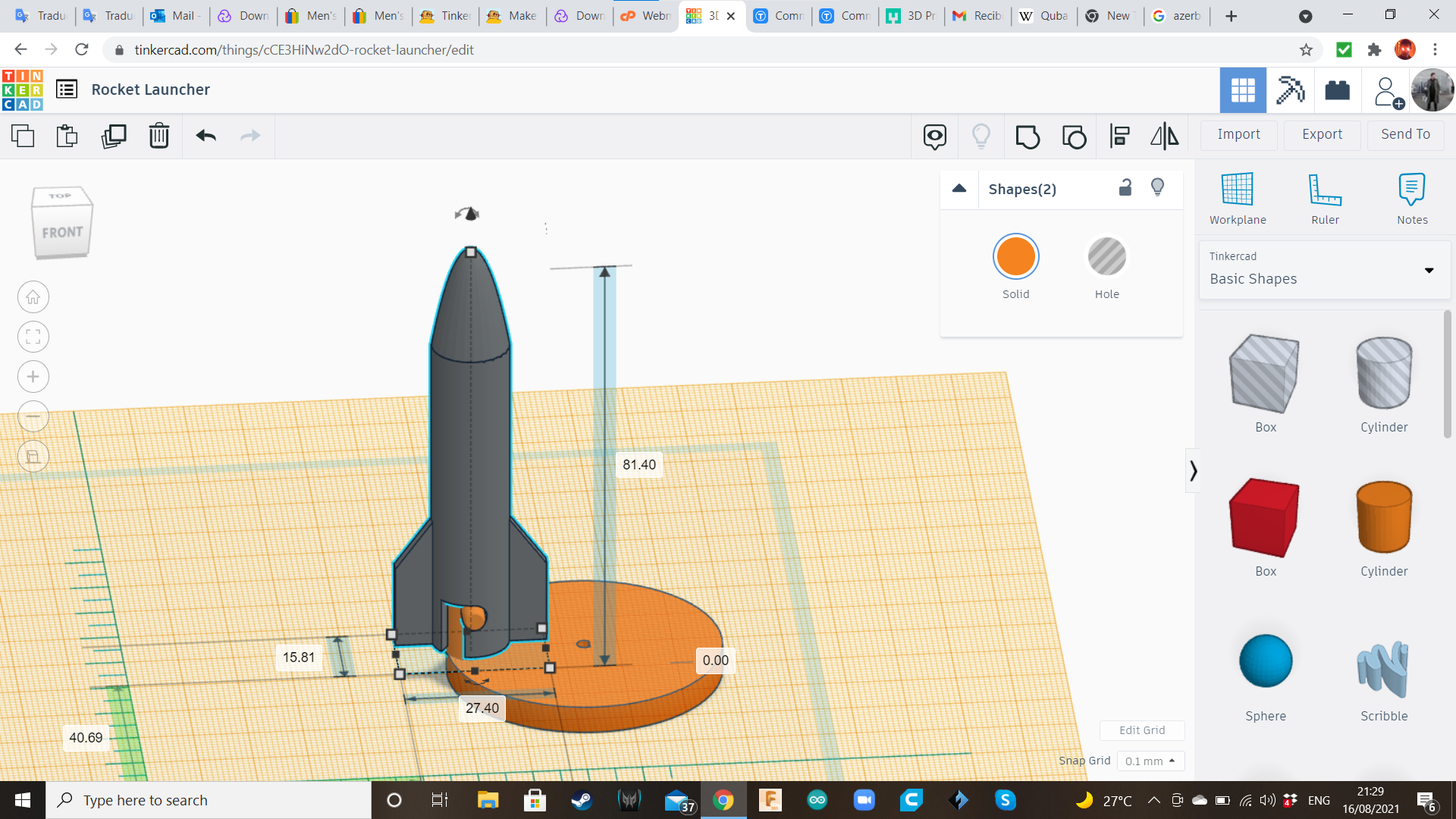1456x819 pixels.
Task: Toggle the lock editing padlock
Action: click(1125, 188)
